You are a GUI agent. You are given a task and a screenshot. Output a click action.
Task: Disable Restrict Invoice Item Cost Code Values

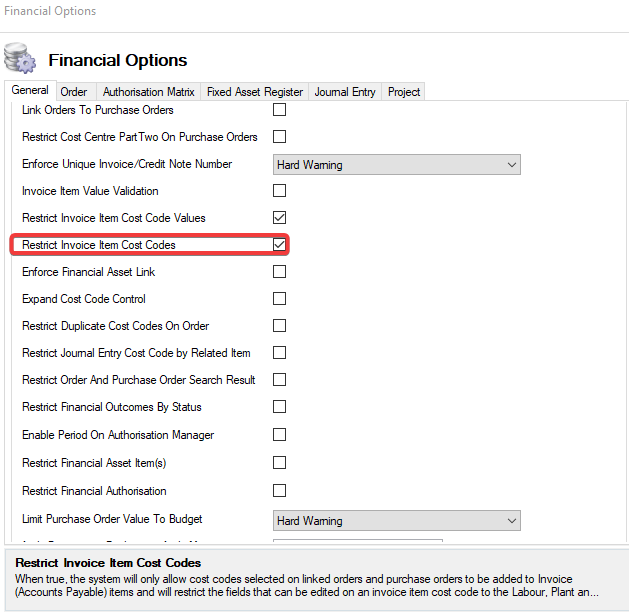click(x=280, y=218)
